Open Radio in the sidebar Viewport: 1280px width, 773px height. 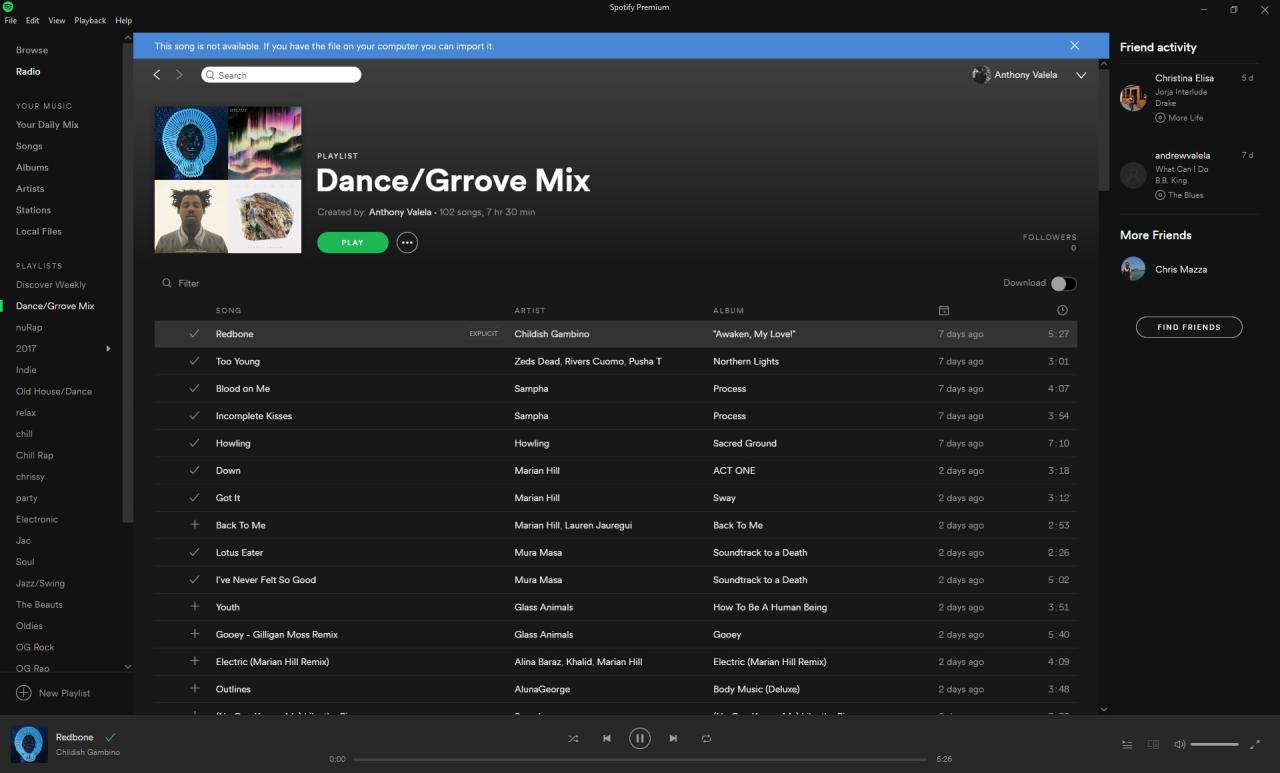coord(28,72)
